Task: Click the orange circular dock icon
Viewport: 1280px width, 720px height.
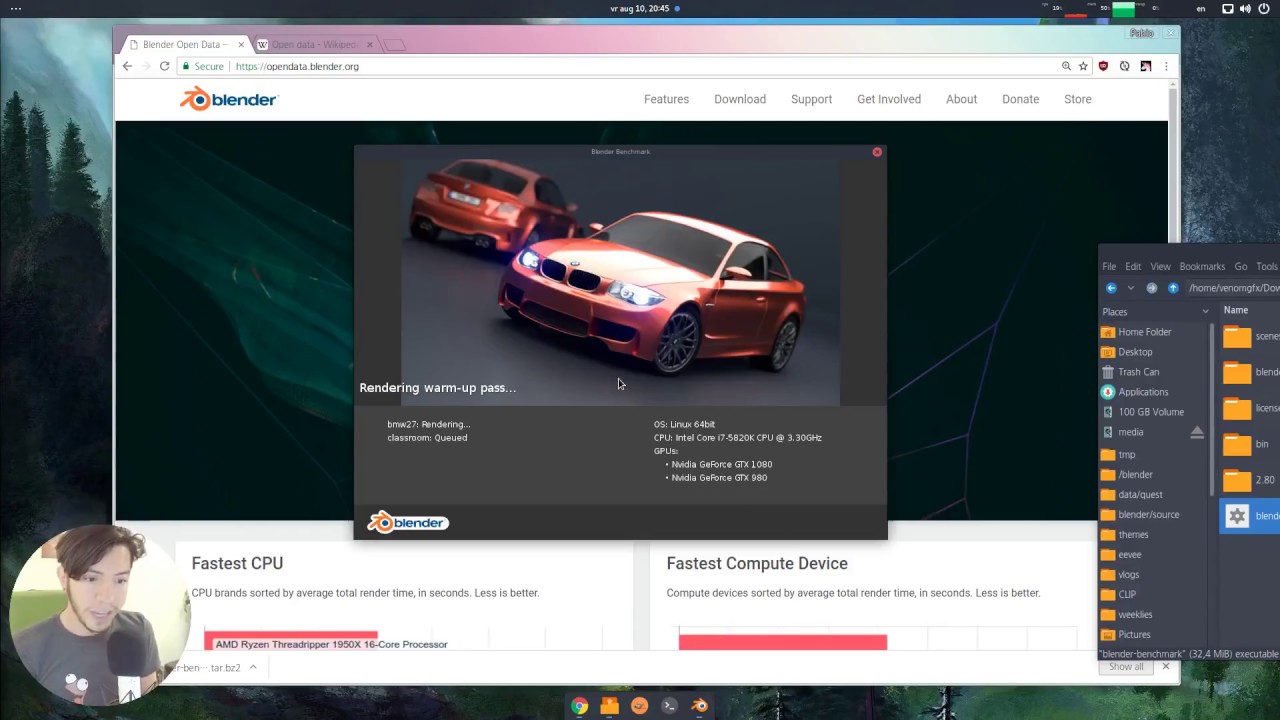Action: coord(639,706)
